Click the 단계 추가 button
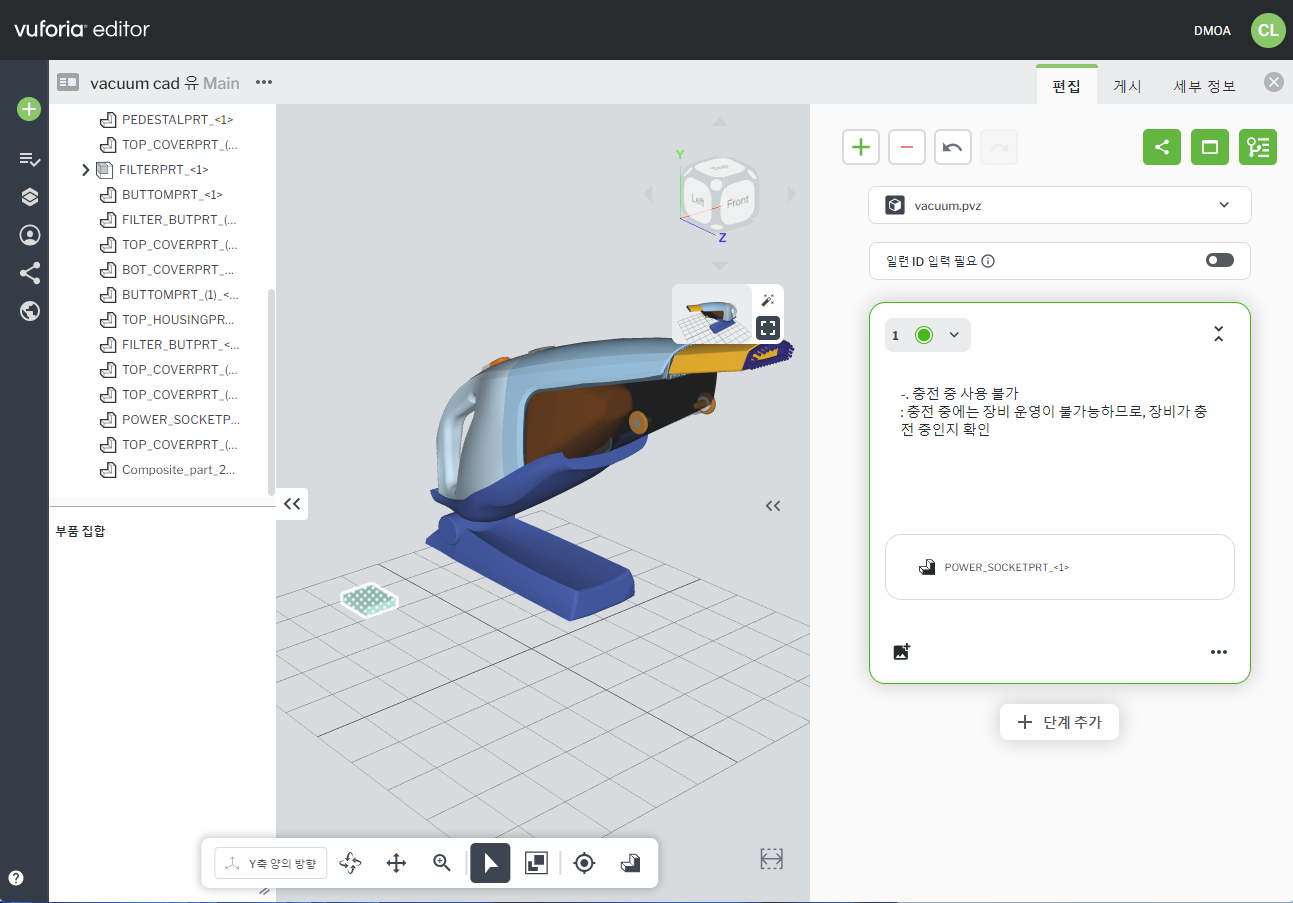The width and height of the screenshot is (1293, 903). [1058, 722]
